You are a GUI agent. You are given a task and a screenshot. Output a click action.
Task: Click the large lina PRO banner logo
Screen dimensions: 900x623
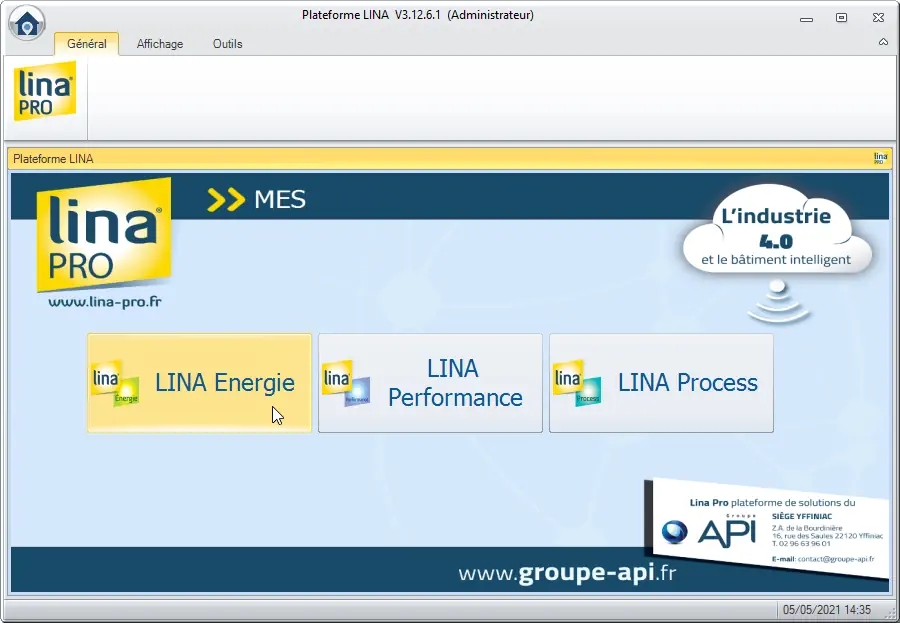pyautogui.click(x=104, y=234)
